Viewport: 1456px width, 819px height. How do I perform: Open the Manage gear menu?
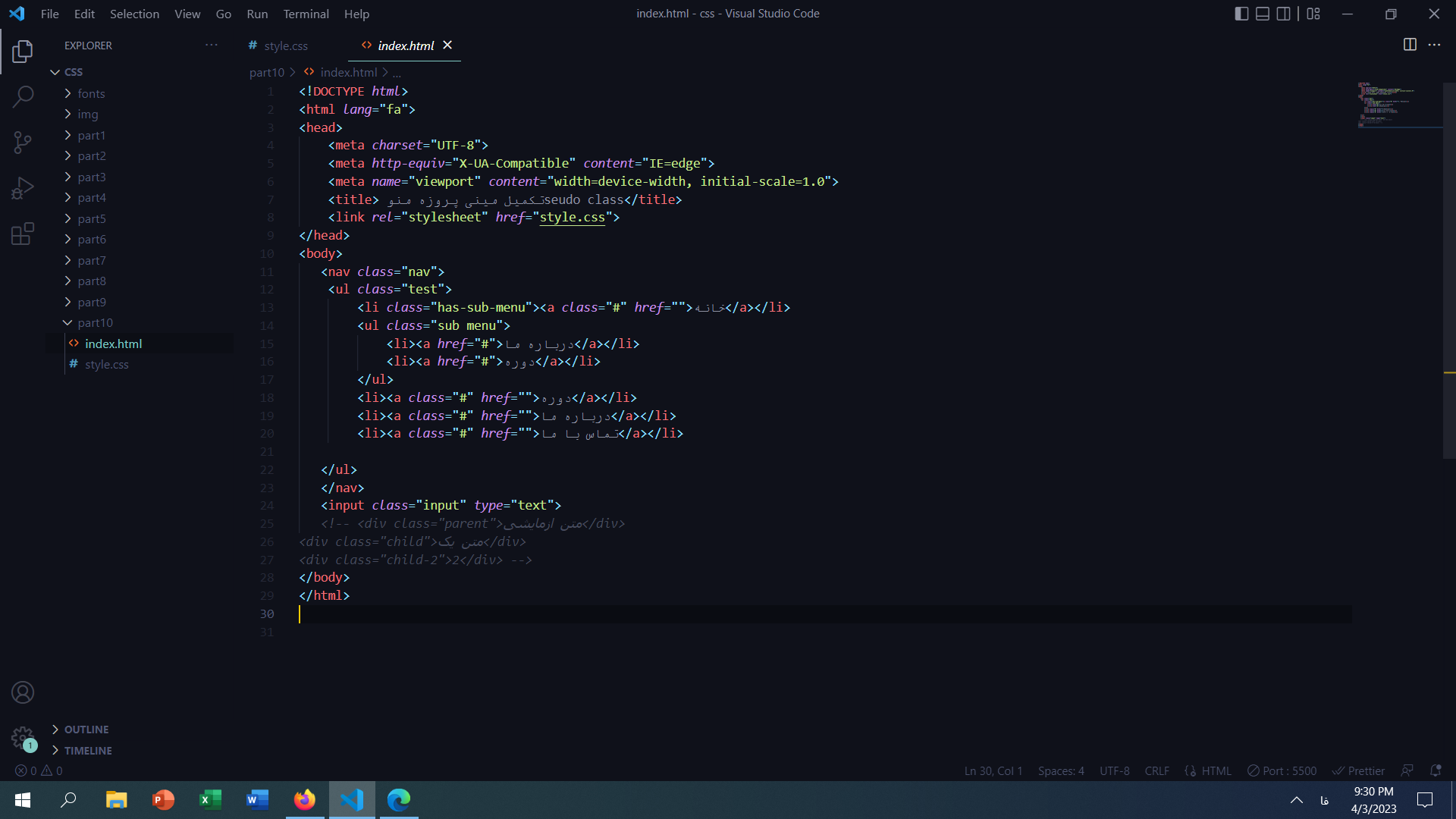point(23,738)
